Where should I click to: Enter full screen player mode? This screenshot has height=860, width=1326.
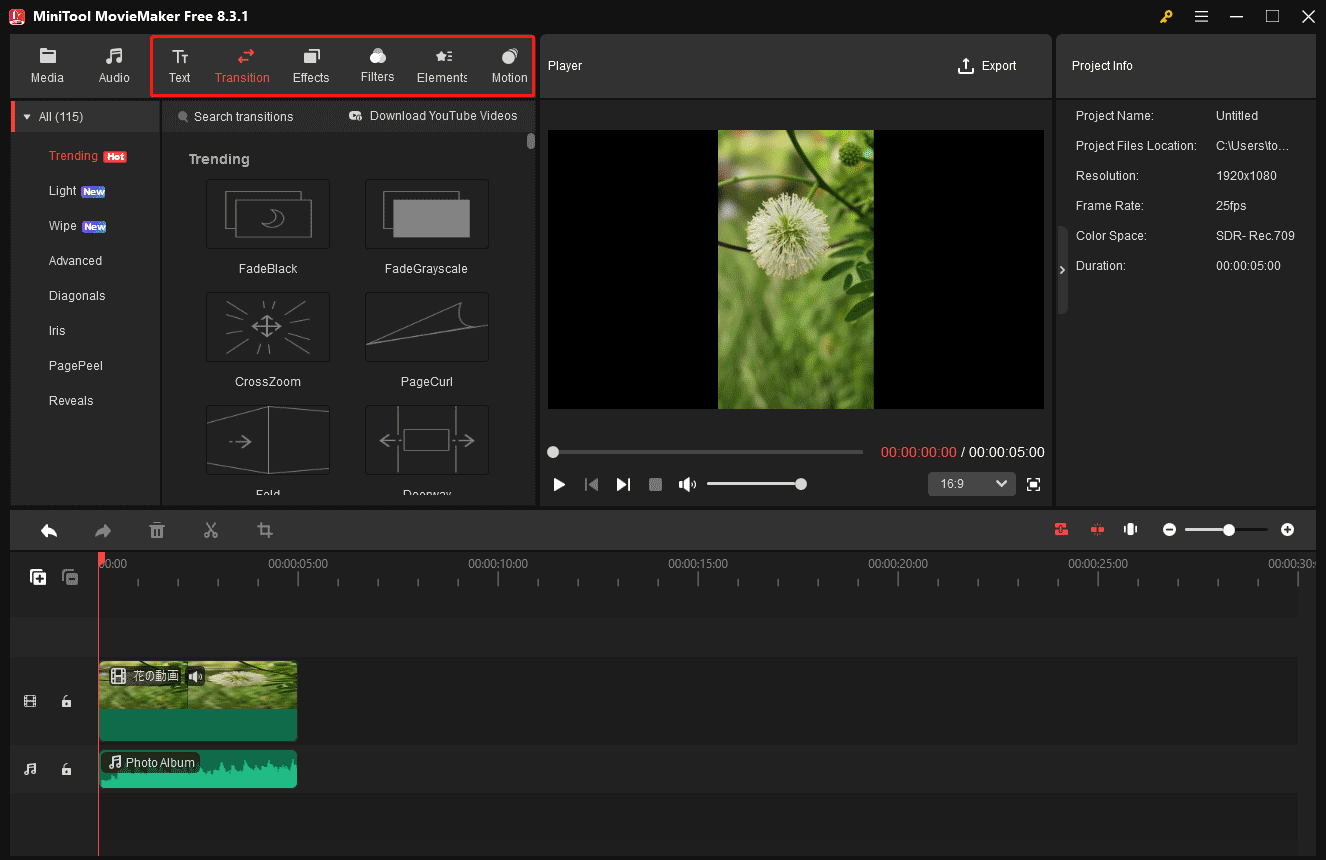pos(1034,484)
